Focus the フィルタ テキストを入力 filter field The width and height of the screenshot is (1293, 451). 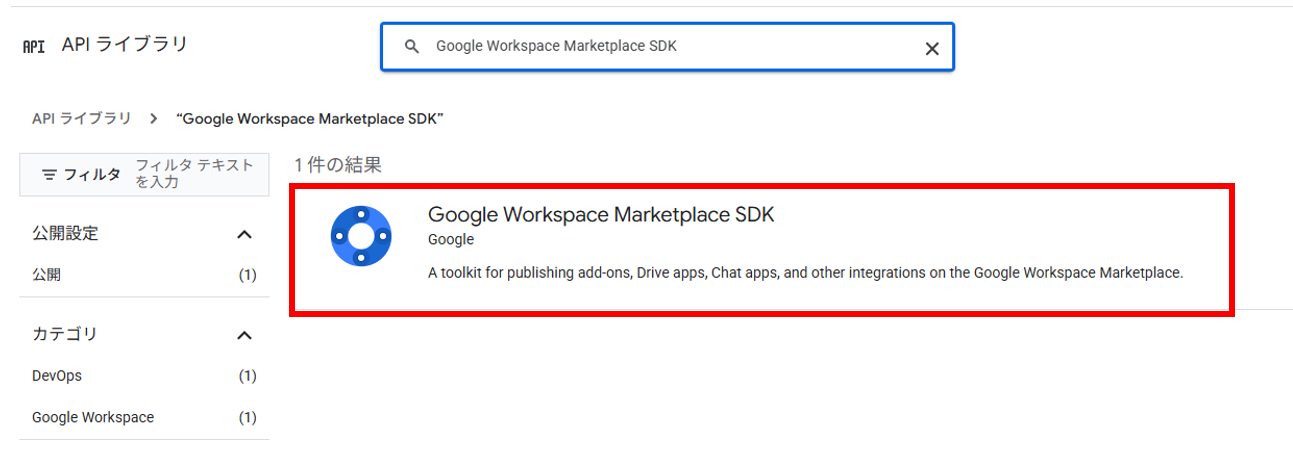(194, 174)
